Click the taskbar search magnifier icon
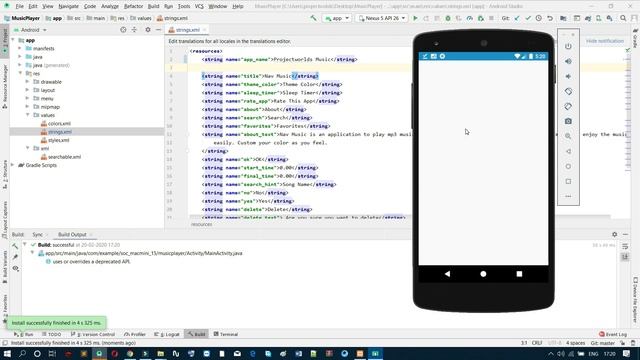Screen dimensions: 640x360 [x=22, y=353]
